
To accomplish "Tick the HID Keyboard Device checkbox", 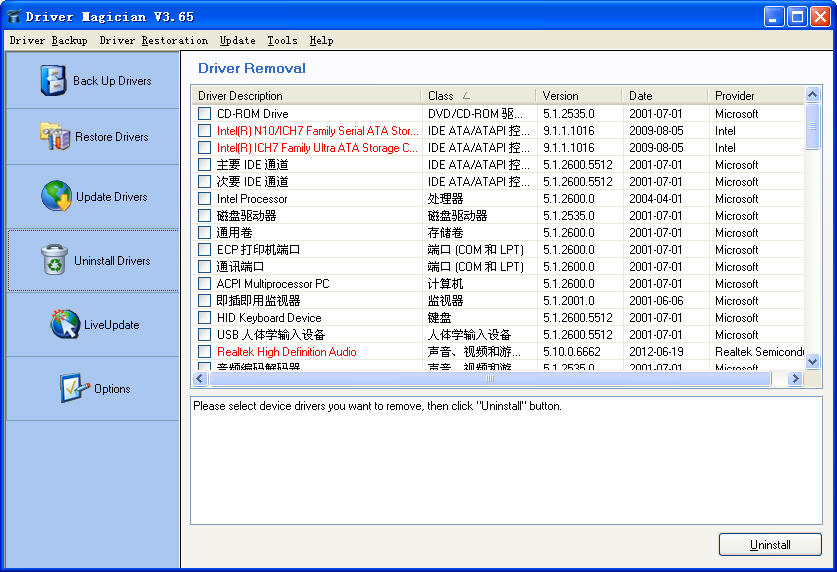I will [204, 317].
